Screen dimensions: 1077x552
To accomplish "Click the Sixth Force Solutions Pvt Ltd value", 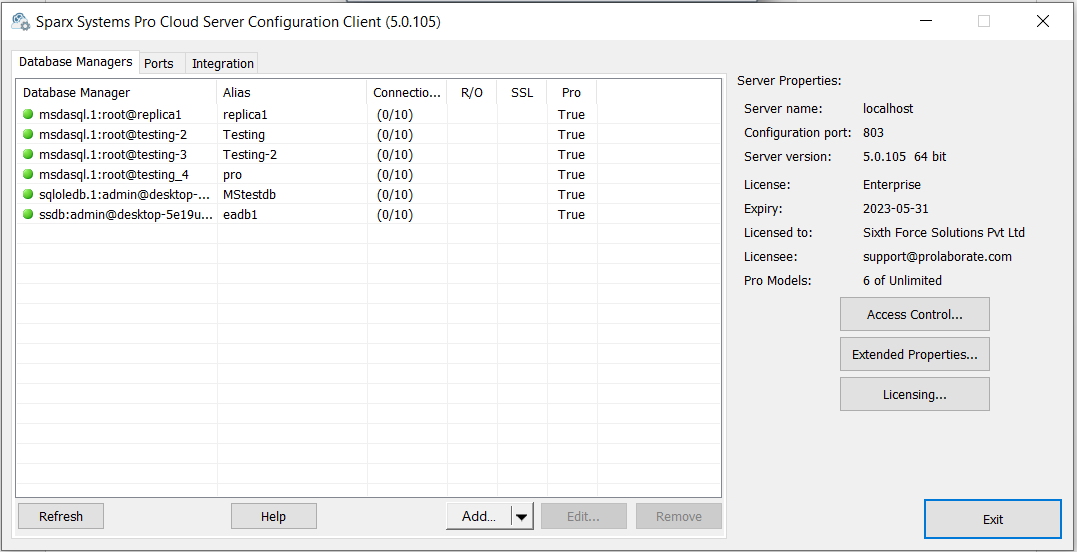I will click(944, 233).
